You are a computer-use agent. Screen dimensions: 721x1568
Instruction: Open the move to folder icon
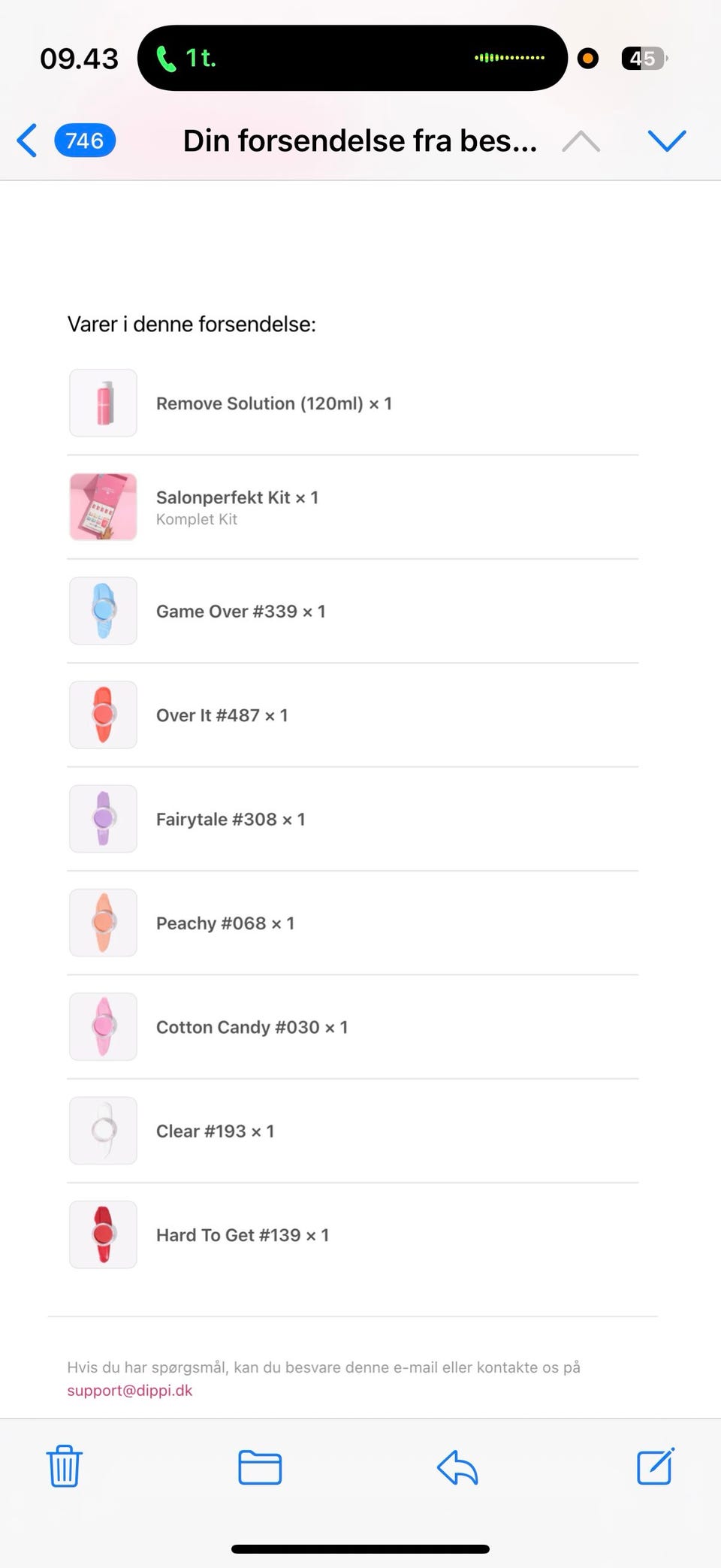[260, 1467]
